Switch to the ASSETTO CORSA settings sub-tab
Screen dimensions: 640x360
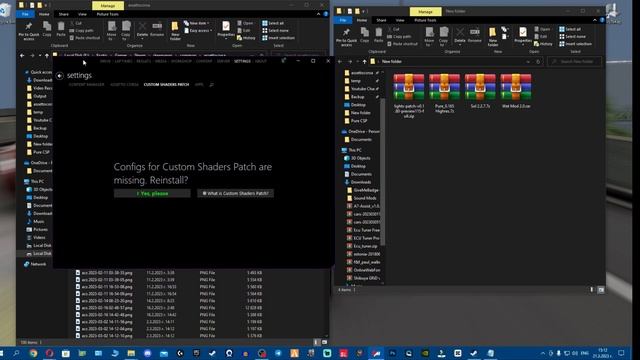tap(124, 84)
